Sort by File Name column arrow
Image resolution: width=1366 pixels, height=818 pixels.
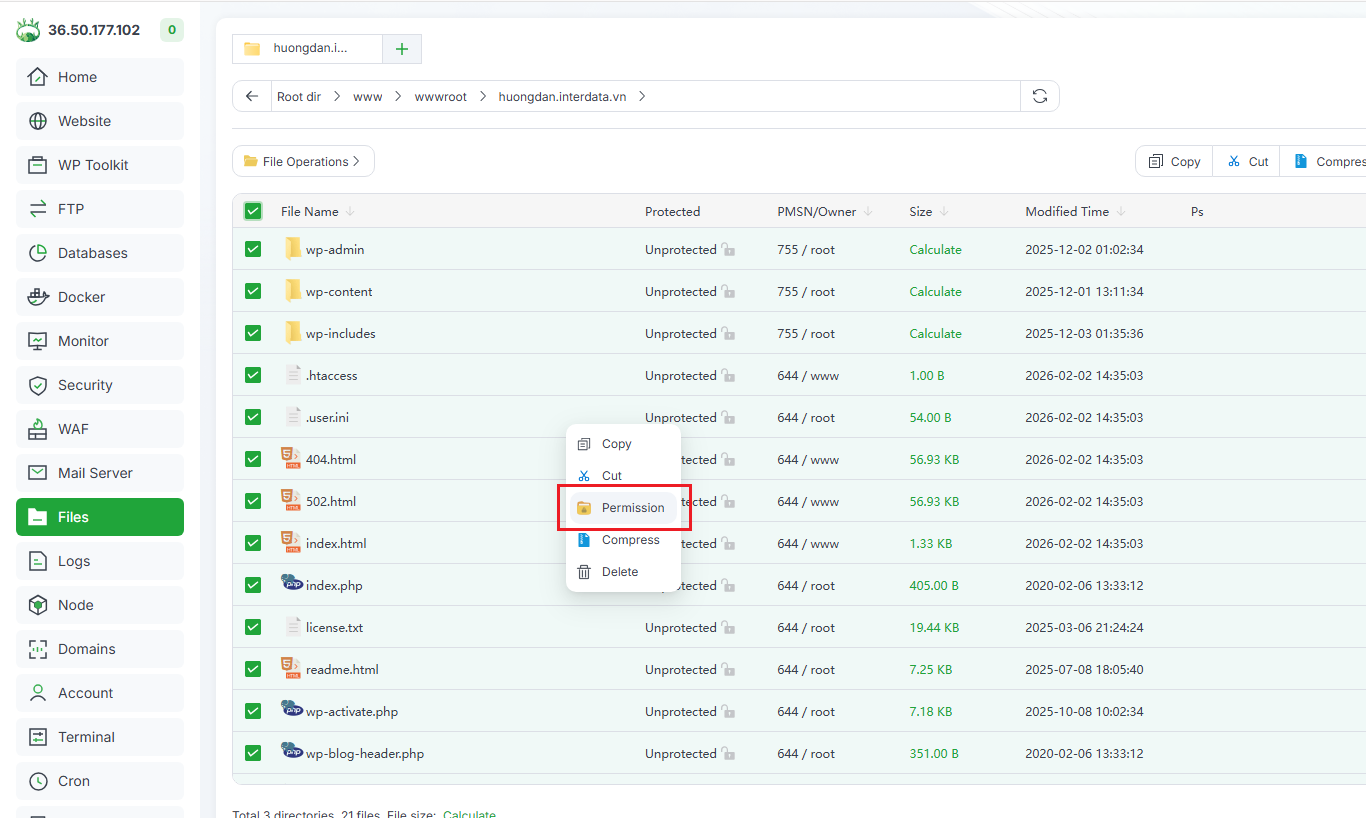(x=351, y=212)
